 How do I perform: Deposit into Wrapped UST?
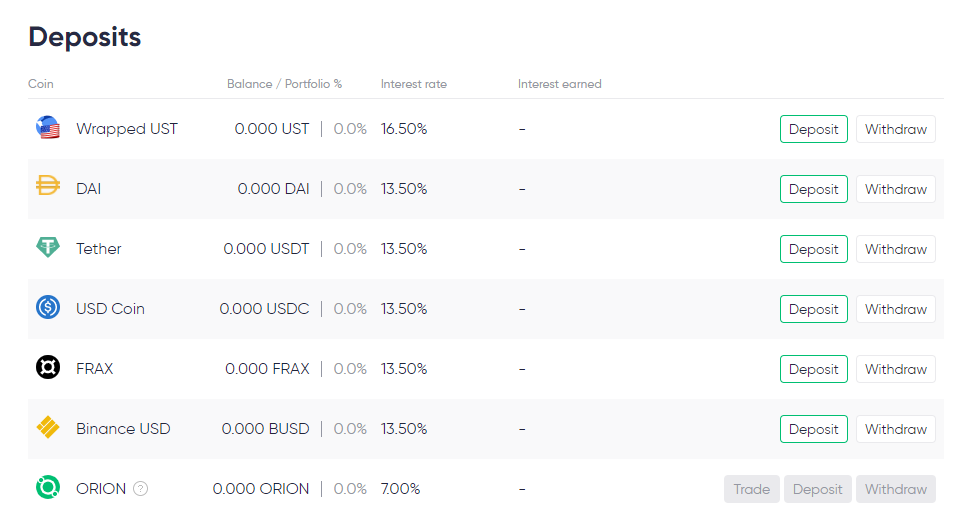click(x=813, y=129)
